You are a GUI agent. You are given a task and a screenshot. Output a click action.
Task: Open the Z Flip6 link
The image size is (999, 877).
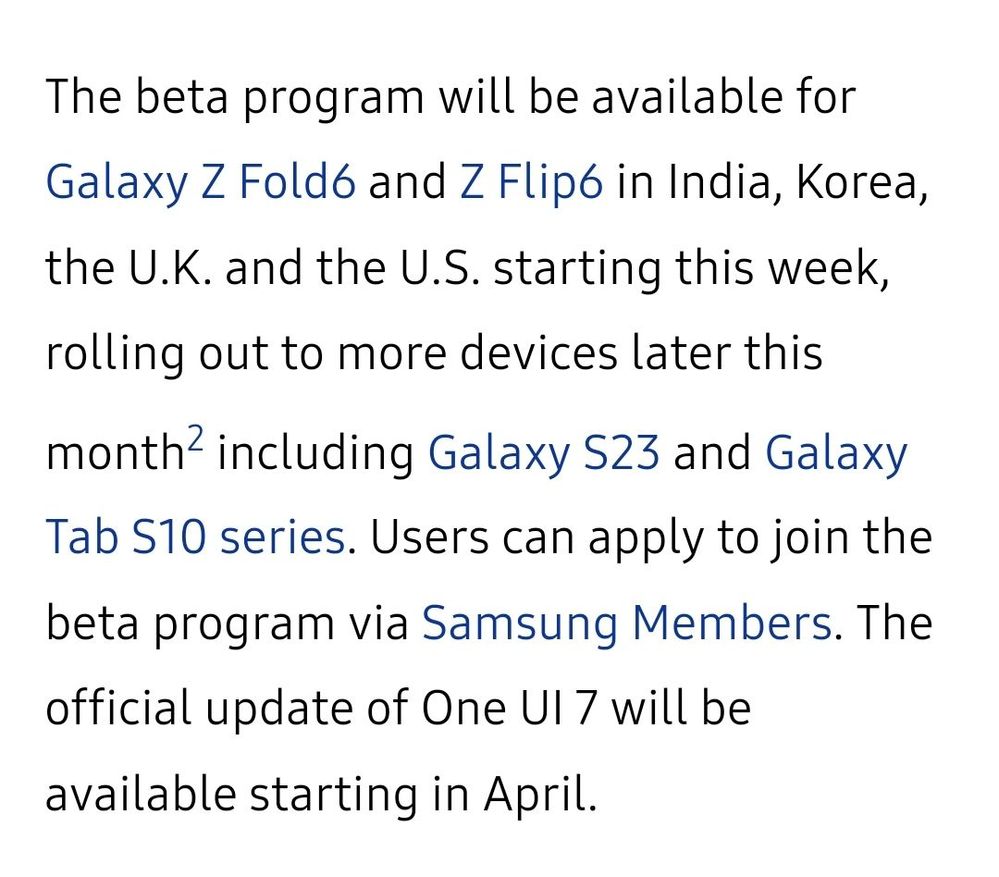pyautogui.click(x=531, y=182)
